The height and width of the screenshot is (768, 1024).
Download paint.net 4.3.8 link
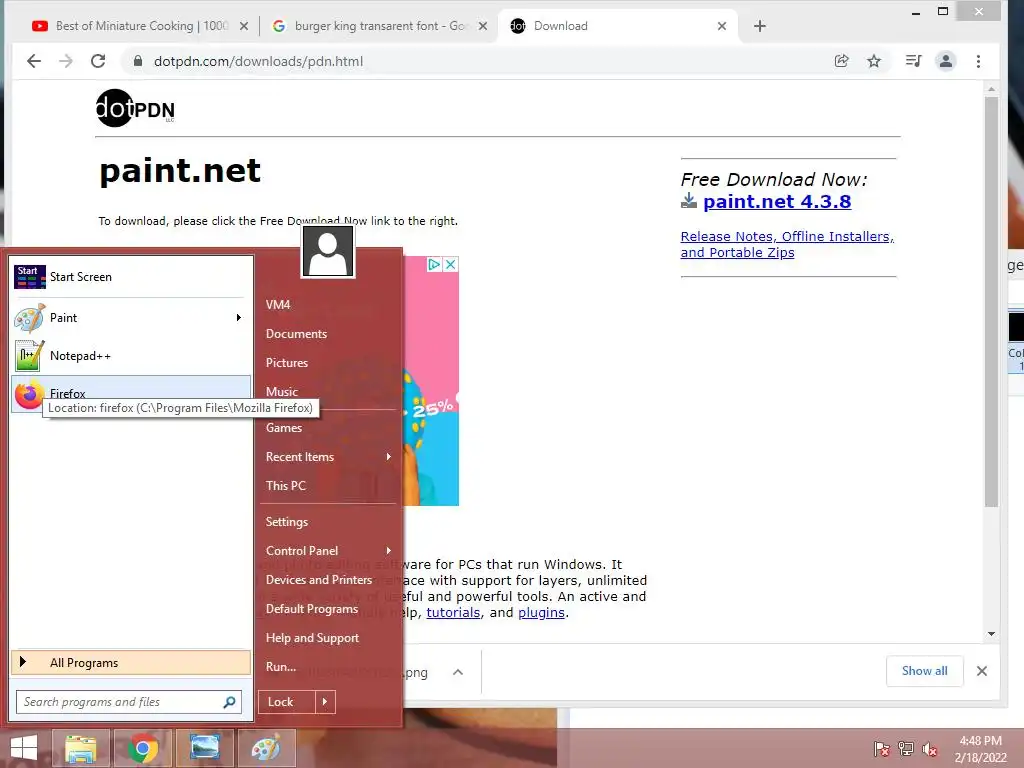776,202
